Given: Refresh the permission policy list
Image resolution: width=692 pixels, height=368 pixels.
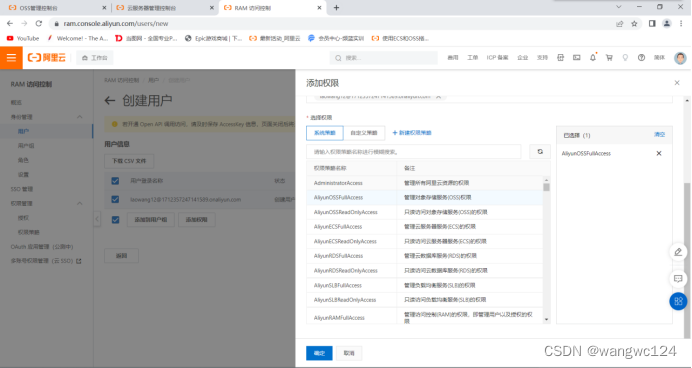Looking at the screenshot, I should tap(540, 151).
